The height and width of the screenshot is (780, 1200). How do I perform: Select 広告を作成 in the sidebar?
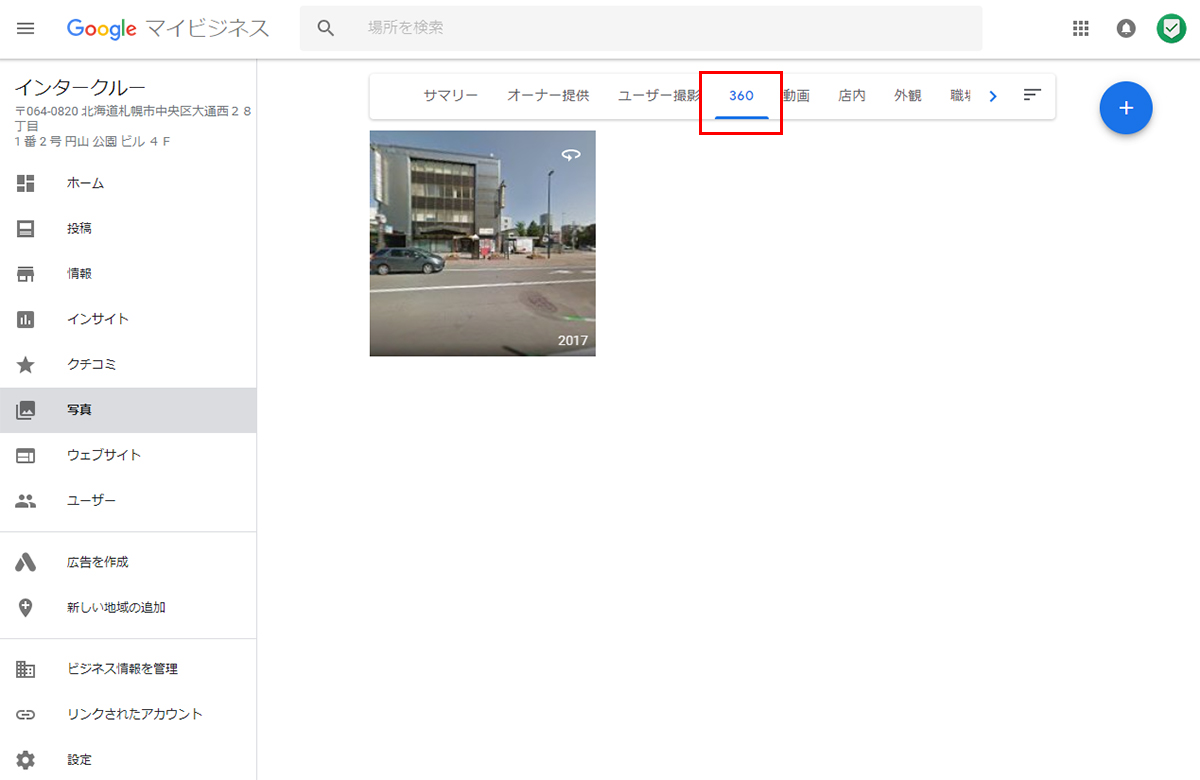(x=128, y=562)
